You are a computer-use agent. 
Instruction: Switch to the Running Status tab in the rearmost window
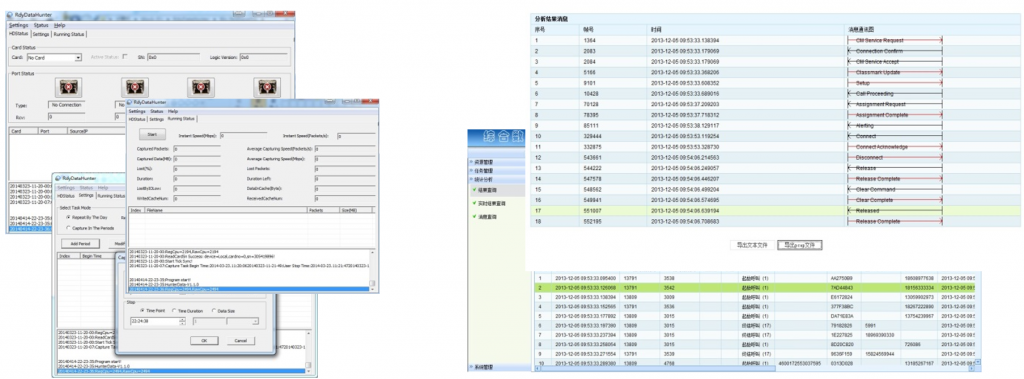(69, 34)
